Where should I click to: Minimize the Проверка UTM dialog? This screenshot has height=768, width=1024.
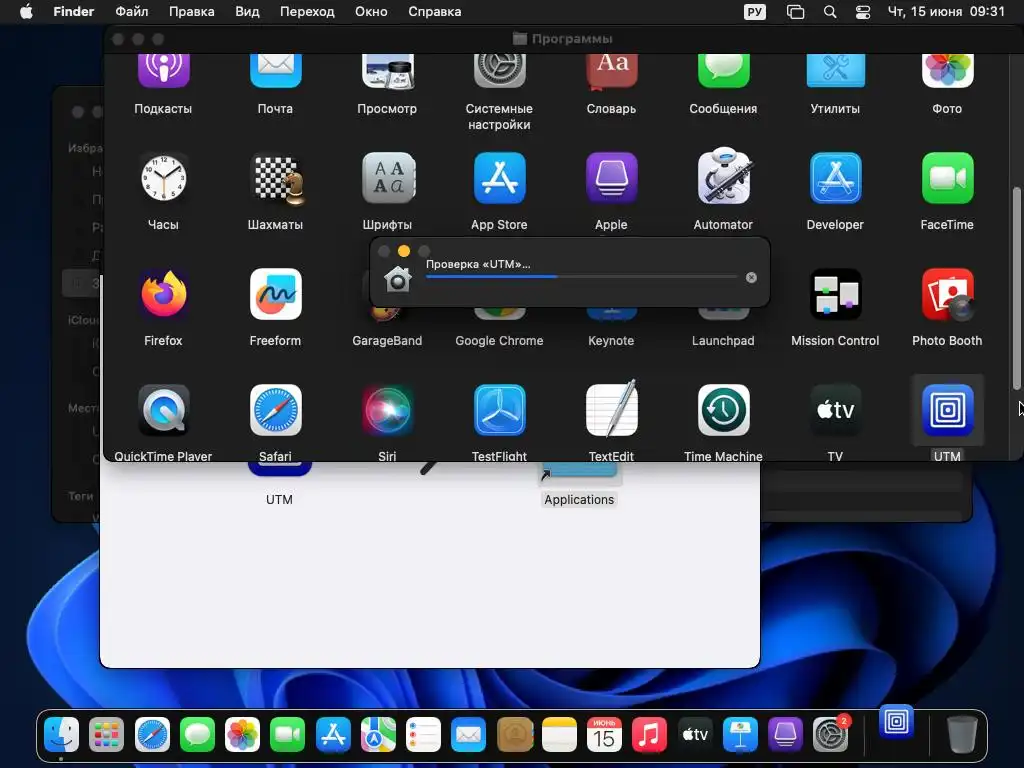click(x=404, y=251)
